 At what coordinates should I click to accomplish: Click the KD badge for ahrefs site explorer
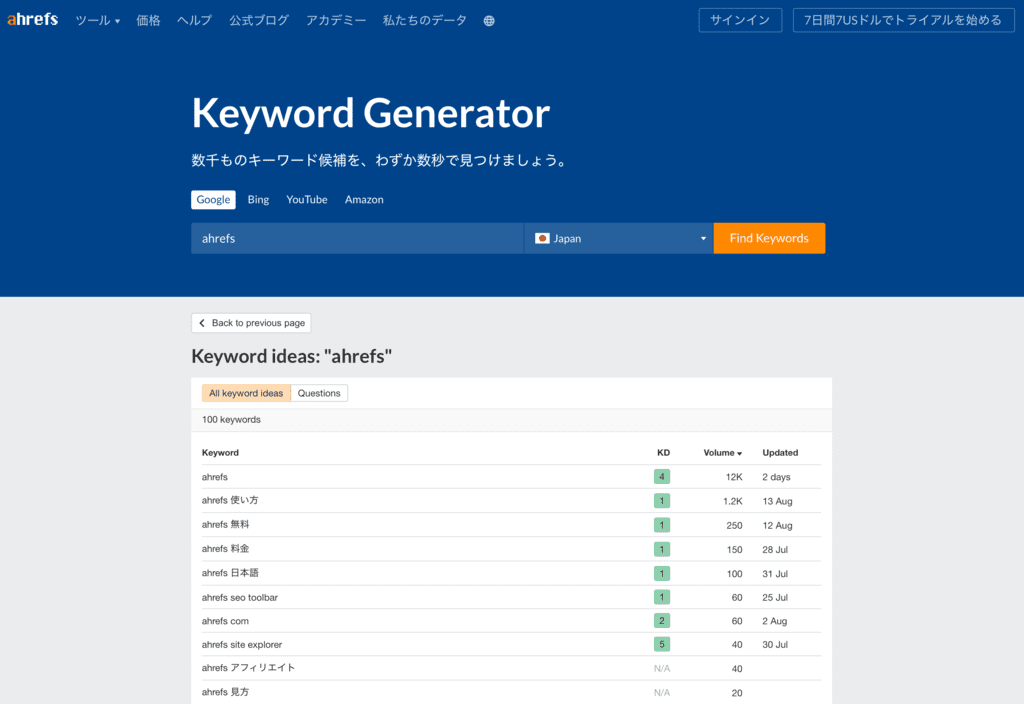tap(662, 645)
